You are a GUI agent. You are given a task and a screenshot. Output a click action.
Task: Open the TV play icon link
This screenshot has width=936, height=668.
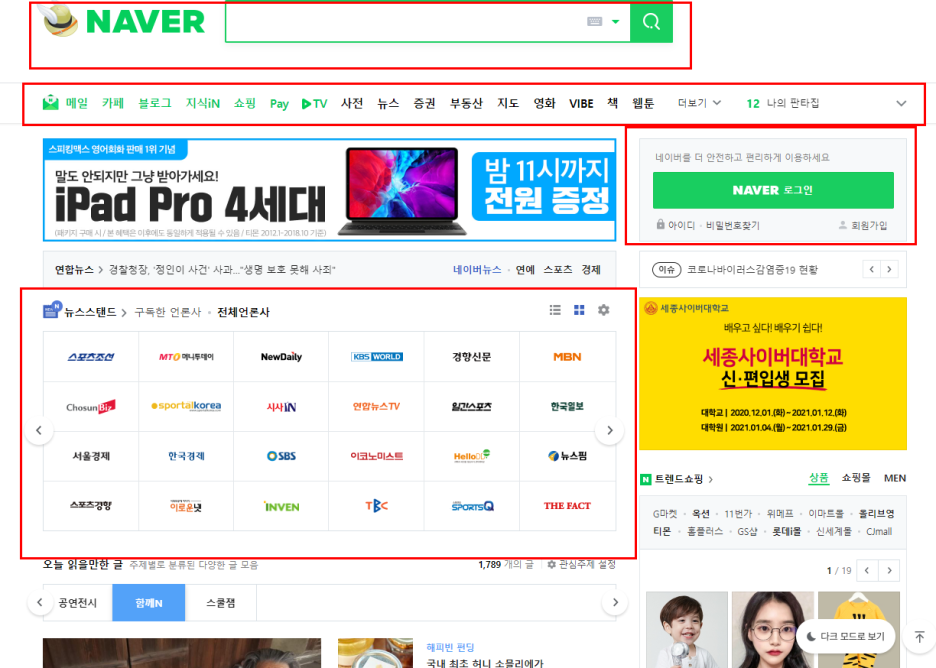pos(314,104)
